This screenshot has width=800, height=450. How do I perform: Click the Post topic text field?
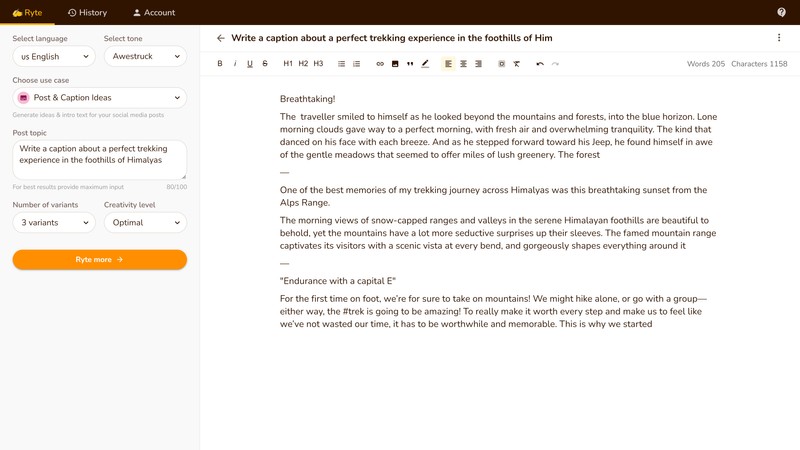pos(100,159)
